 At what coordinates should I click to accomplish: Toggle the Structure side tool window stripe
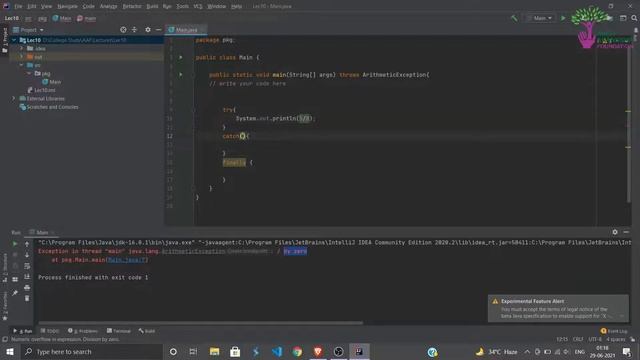[x=5, y=268]
